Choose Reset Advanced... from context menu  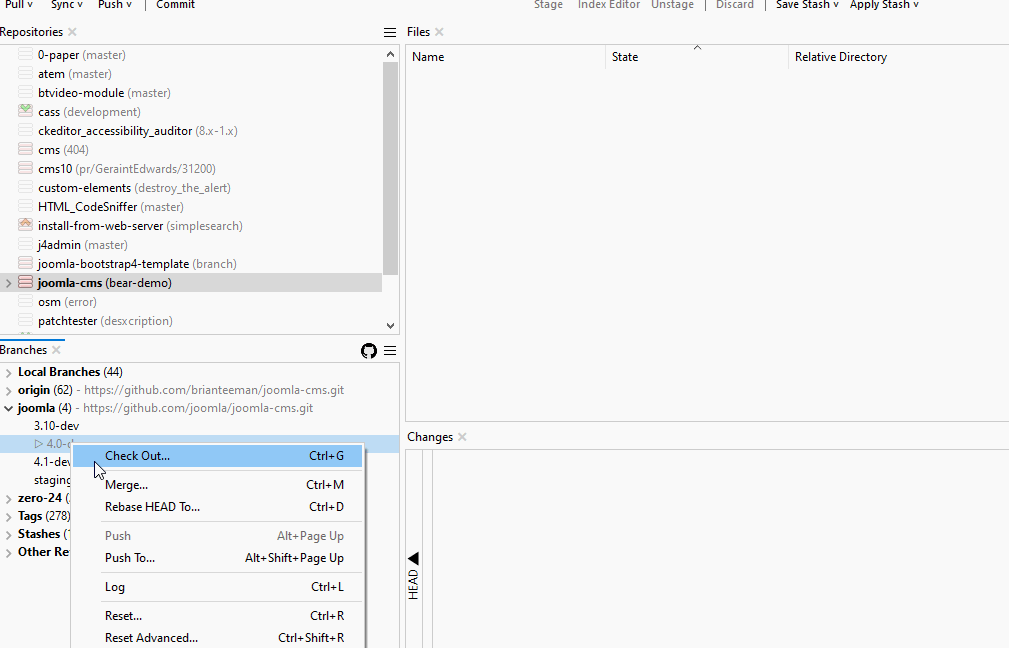pyautogui.click(x=218, y=638)
